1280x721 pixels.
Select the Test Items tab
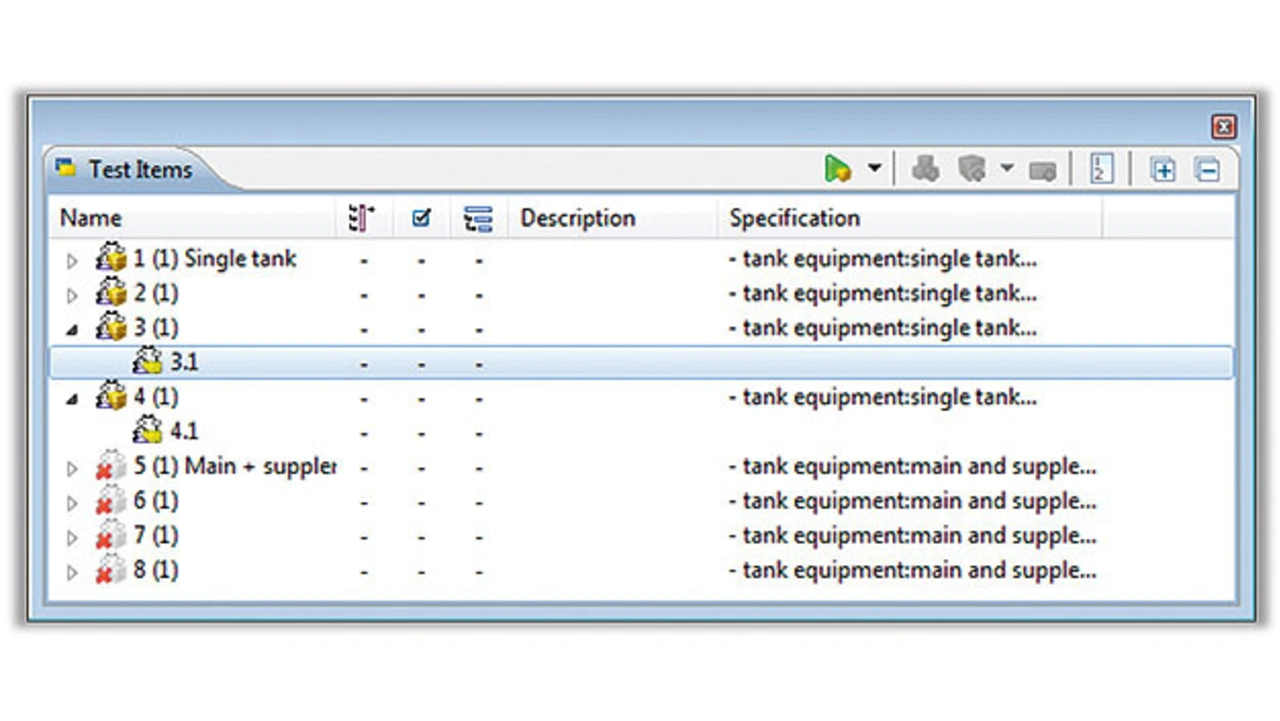click(138, 170)
